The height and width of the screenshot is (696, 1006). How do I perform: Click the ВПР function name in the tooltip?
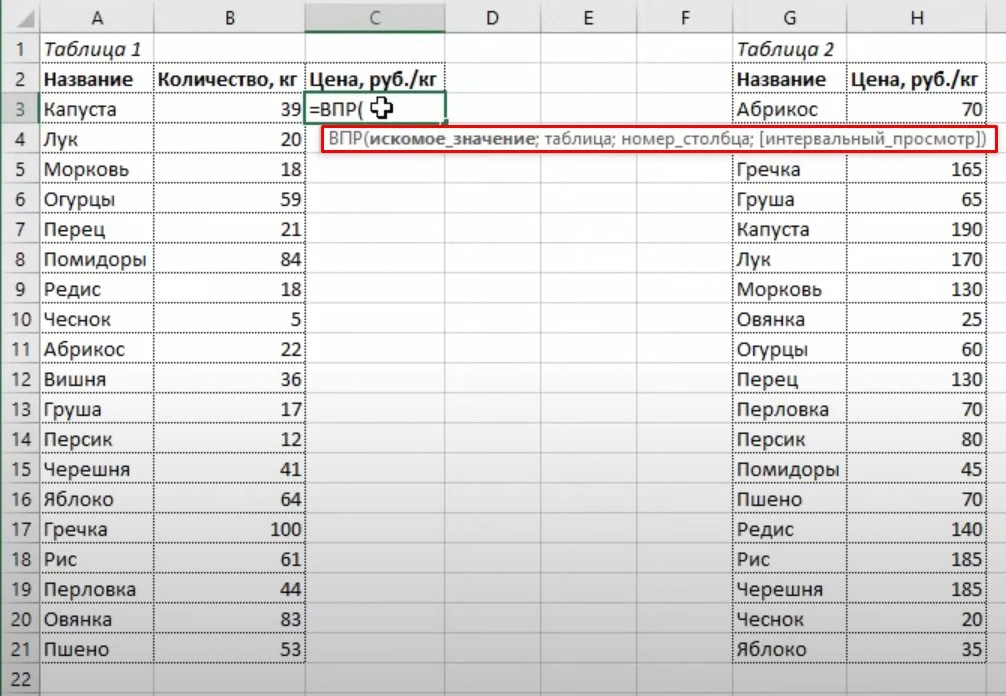[x=346, y=140]
